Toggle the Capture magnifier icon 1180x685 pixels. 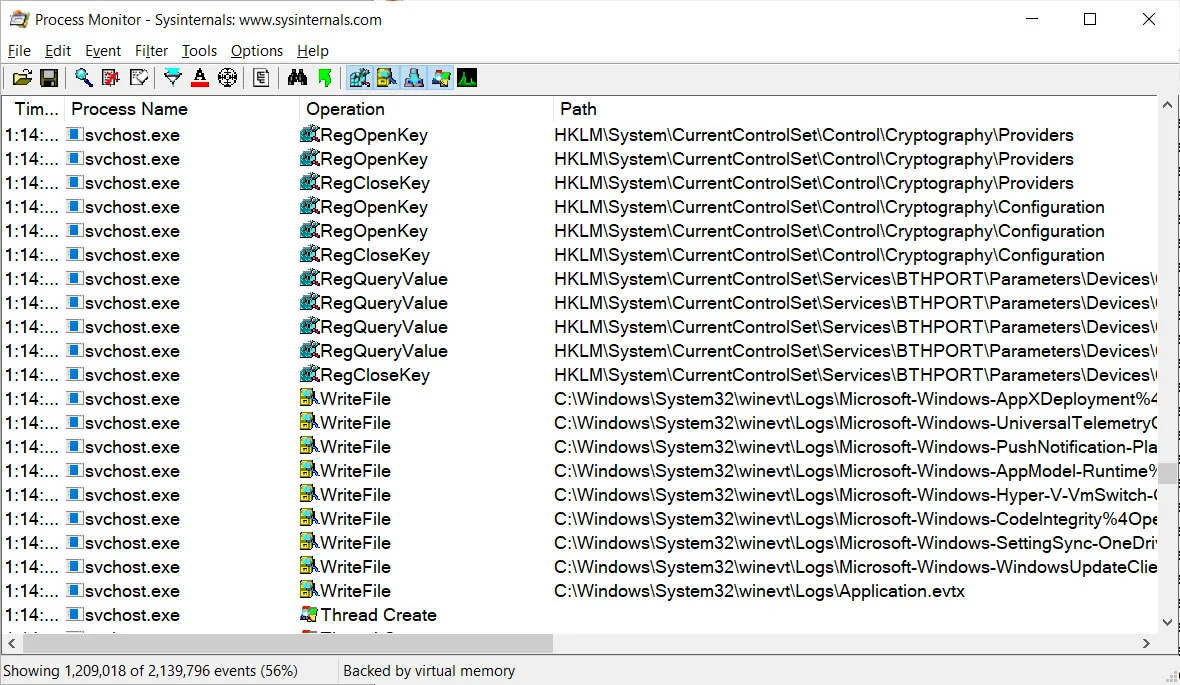[x=83, y=78]
